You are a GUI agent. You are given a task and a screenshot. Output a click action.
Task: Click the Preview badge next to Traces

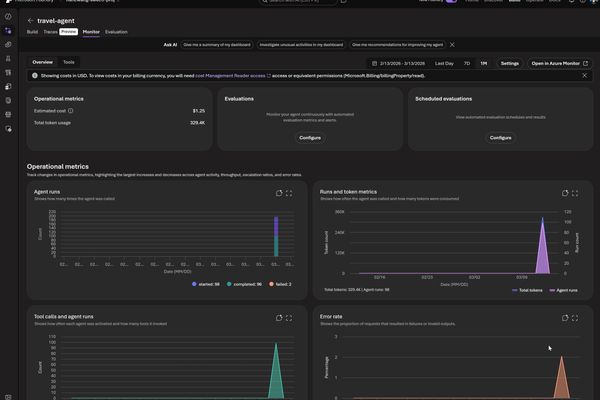pos(68,32)
